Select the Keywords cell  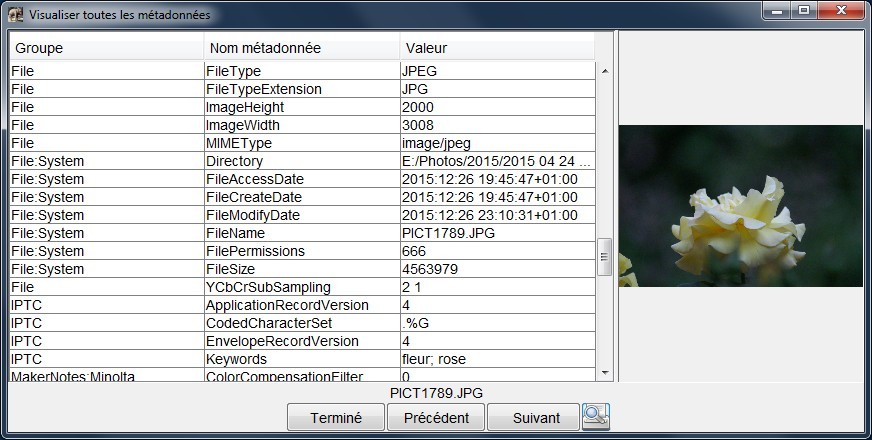click(x=302, y=359)
